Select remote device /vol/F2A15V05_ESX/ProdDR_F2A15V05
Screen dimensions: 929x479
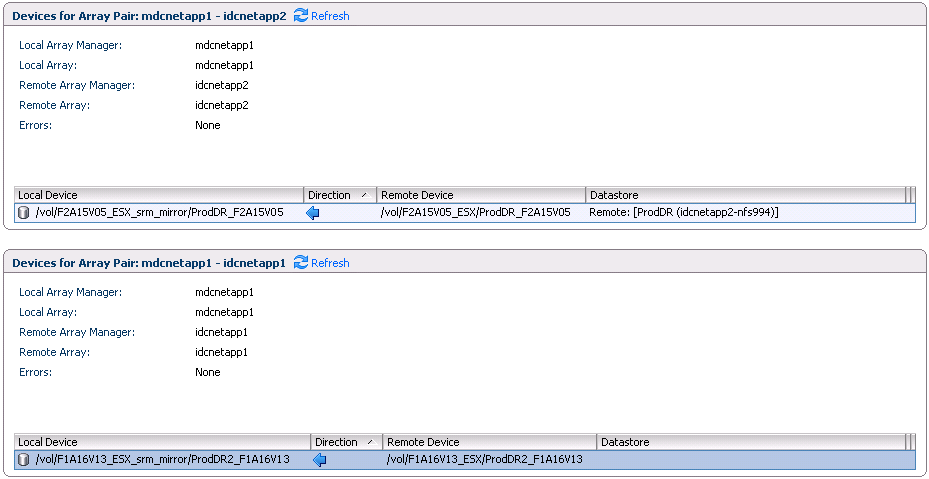coord(476,213)
